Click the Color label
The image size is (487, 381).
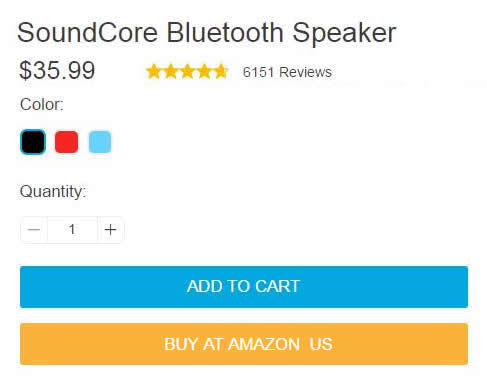tap(42, 104)
